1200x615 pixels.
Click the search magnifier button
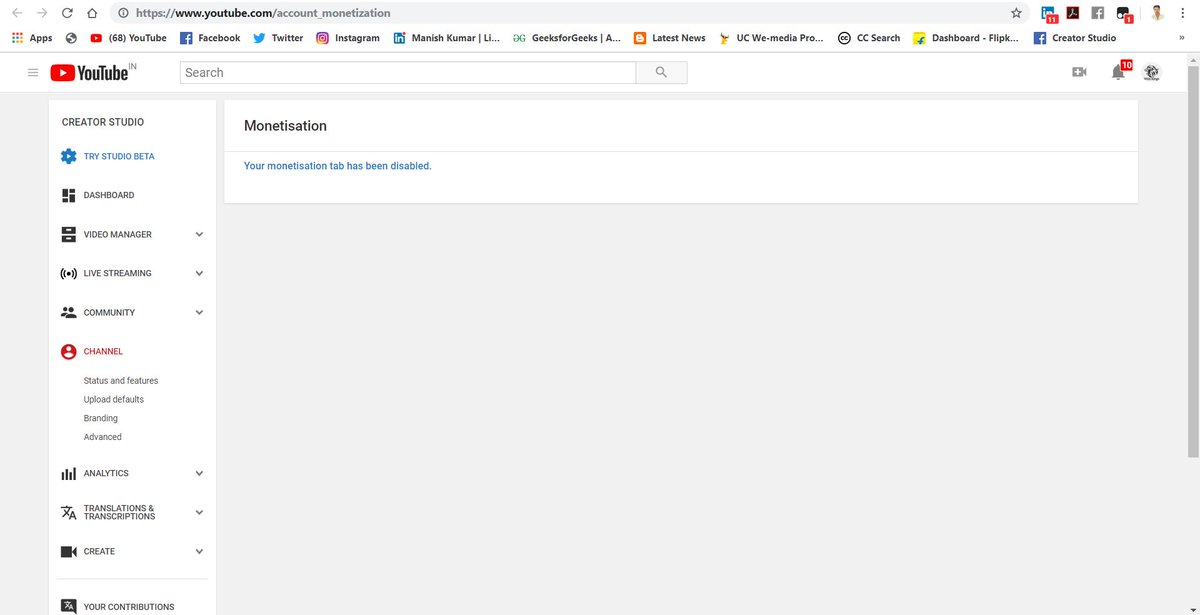tap(661, 72)
